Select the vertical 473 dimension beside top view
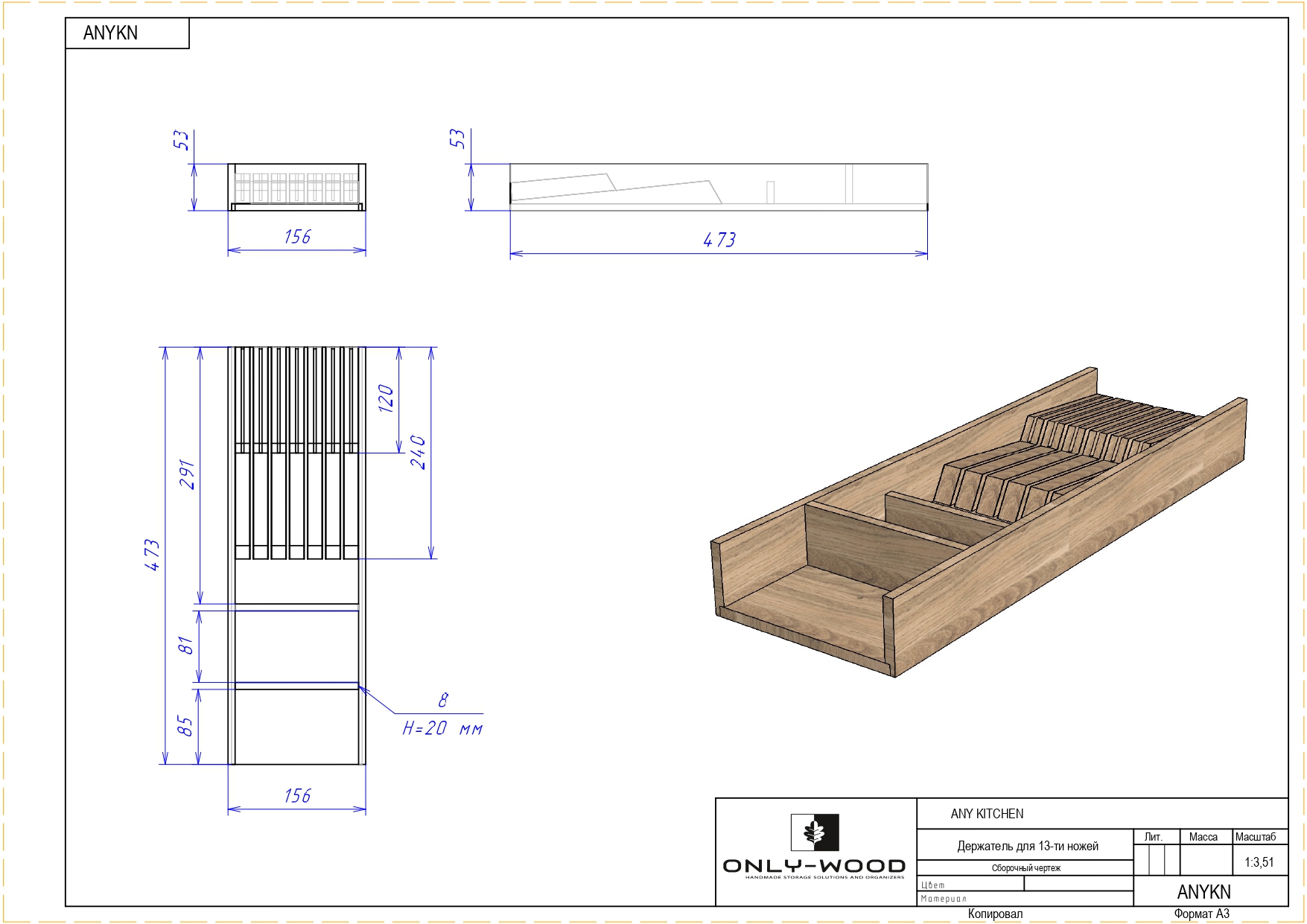The height and width of the screenshot is (924, 1307). pos(152,555)
